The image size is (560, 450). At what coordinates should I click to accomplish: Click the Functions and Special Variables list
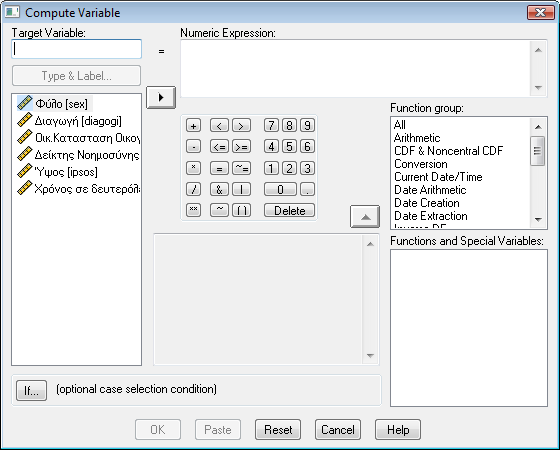click(469, 328)
